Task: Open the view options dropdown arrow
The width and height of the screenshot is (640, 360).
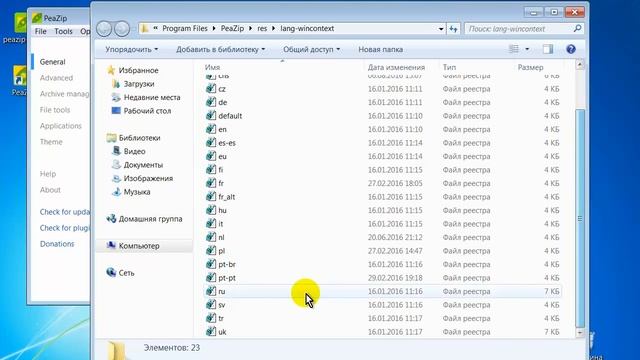Action: pos(527,49)
